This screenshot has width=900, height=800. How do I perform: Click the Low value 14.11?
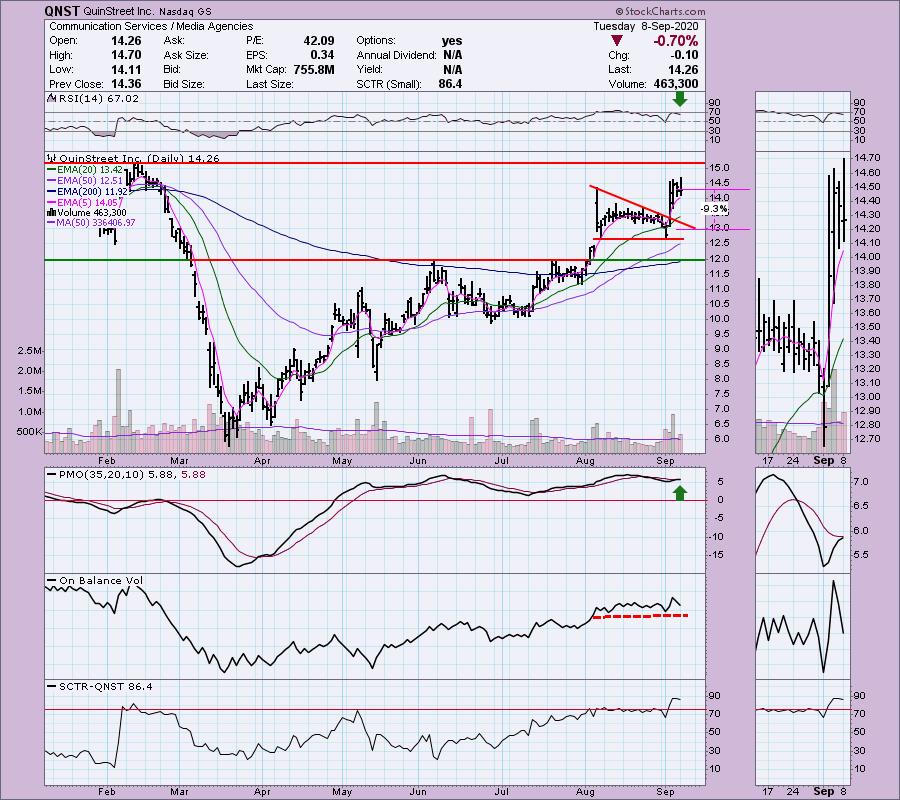click(x=126, y=69)
